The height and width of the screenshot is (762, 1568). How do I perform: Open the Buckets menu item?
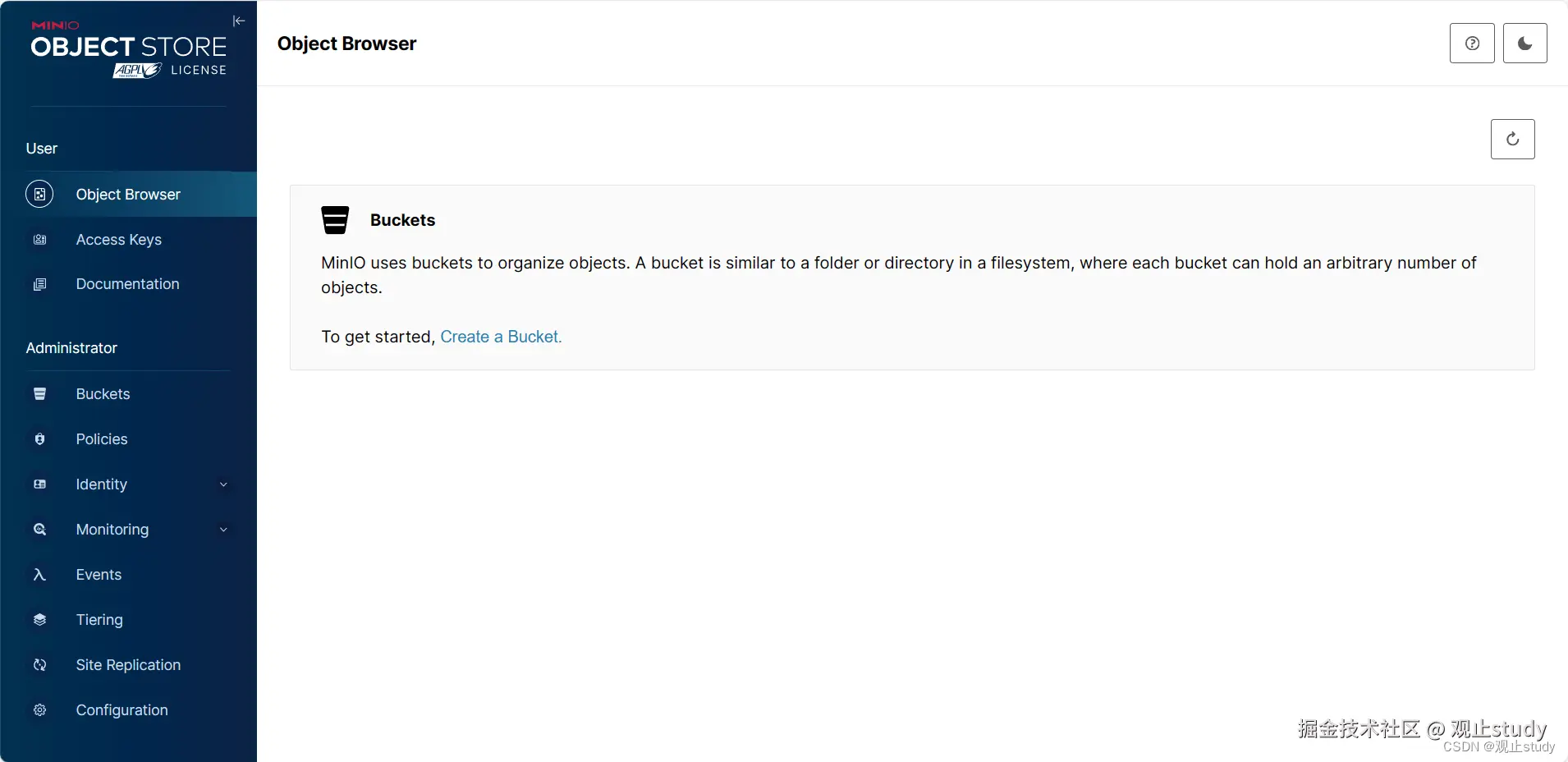103,394
